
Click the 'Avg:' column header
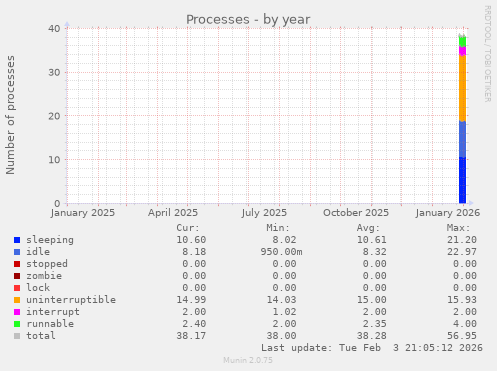point(368,228)
